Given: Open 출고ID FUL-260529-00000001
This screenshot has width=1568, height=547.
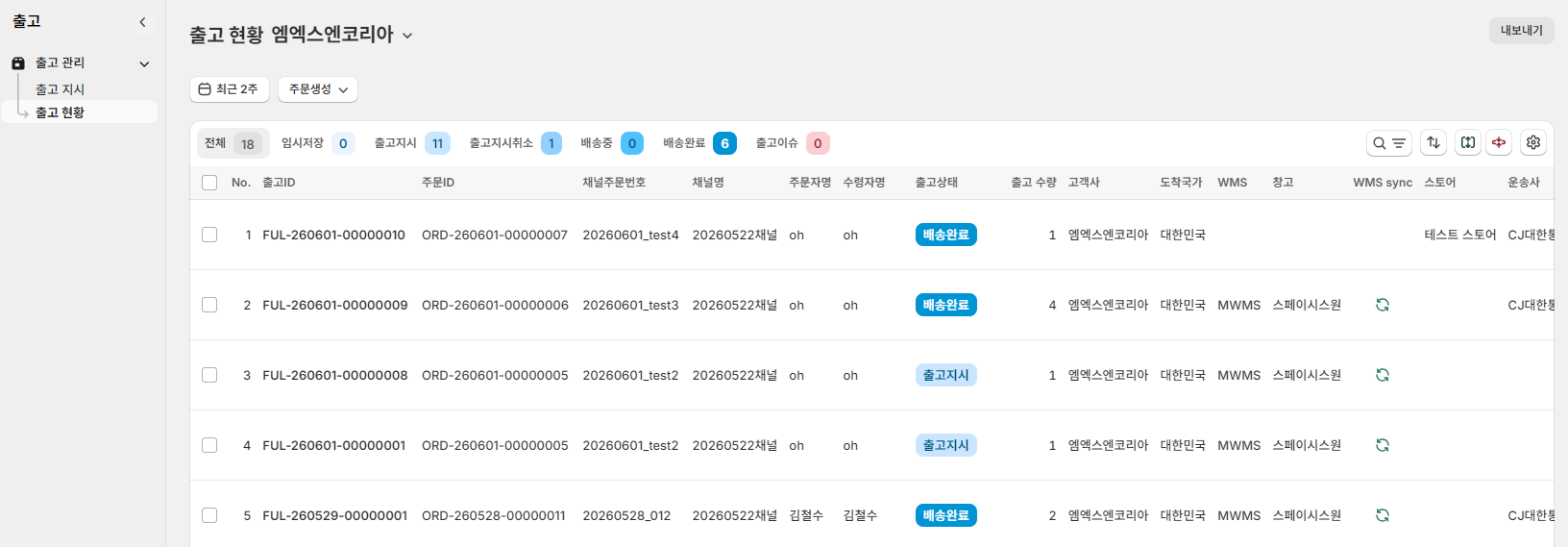Looking at the screenshot, I should [334, 515].
